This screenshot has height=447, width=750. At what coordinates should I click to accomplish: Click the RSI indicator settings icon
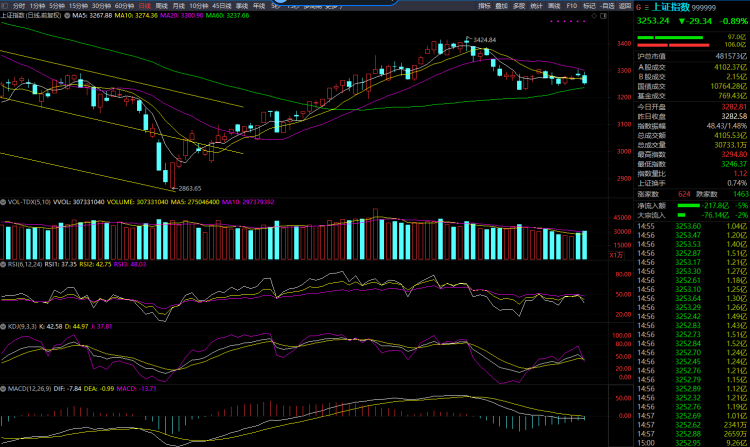tap(3, 264)
